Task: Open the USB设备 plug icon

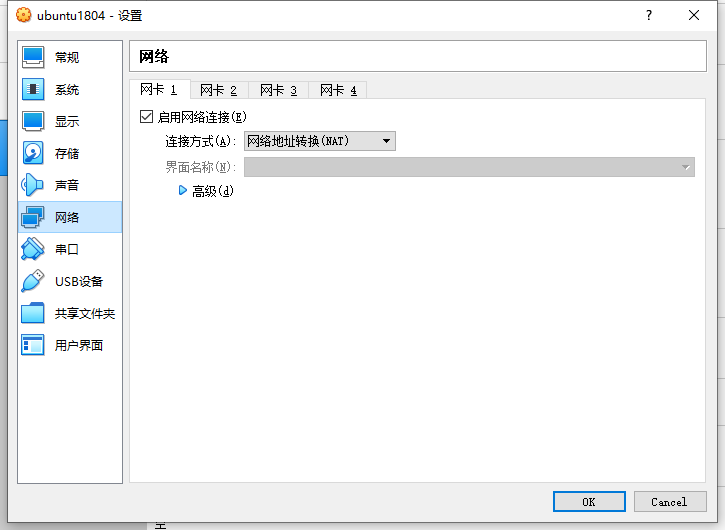Action: point(33,281)
